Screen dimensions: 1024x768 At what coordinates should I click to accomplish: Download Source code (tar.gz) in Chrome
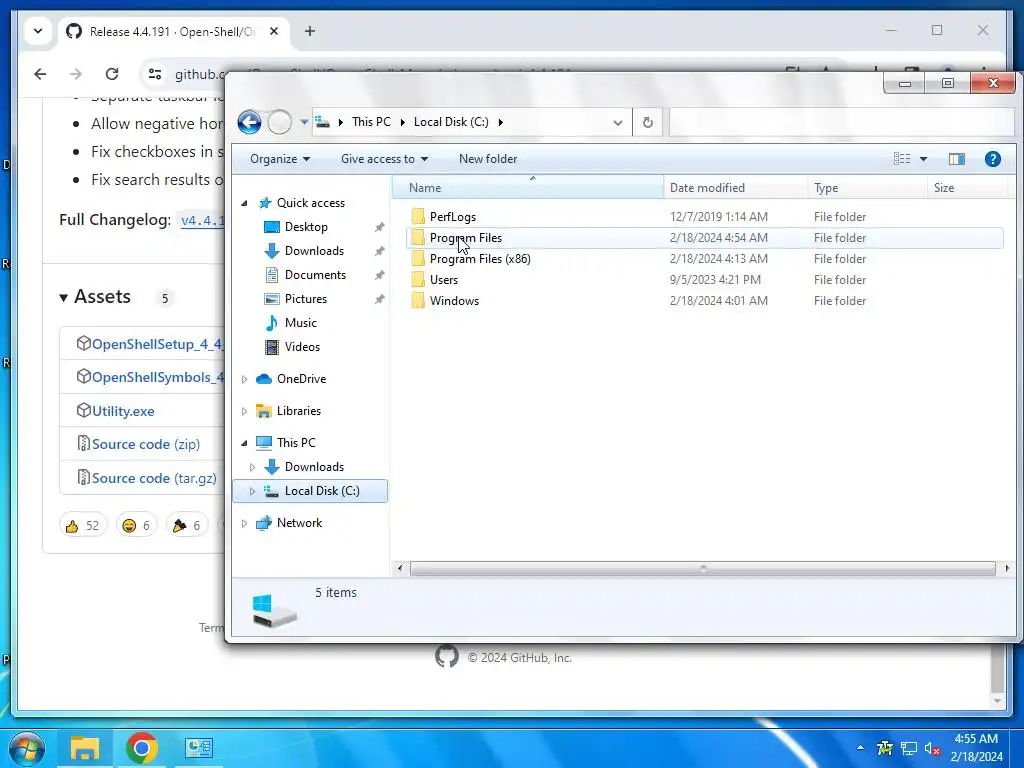click(154, 478)
